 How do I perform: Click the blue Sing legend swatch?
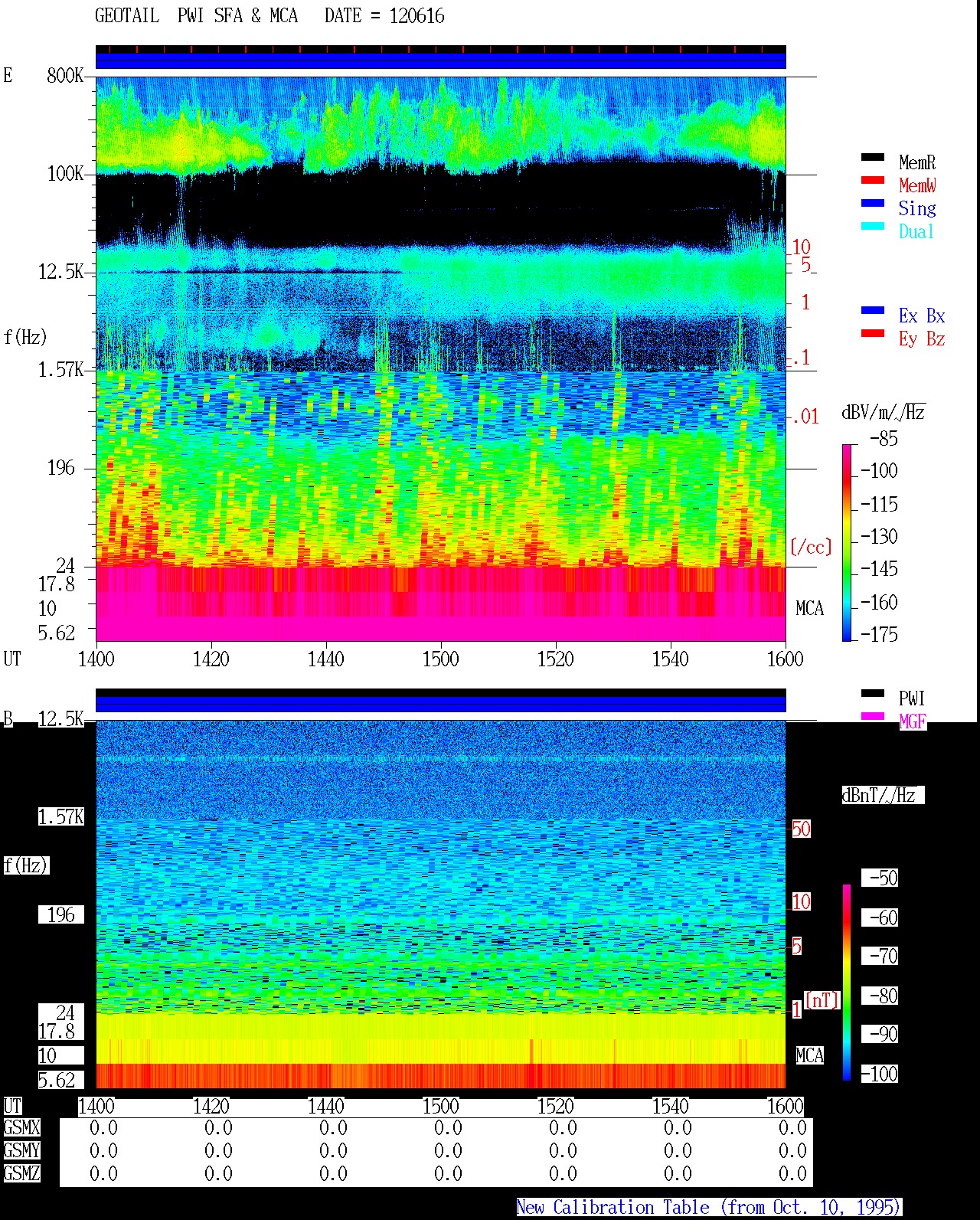[x=873, y=204]
